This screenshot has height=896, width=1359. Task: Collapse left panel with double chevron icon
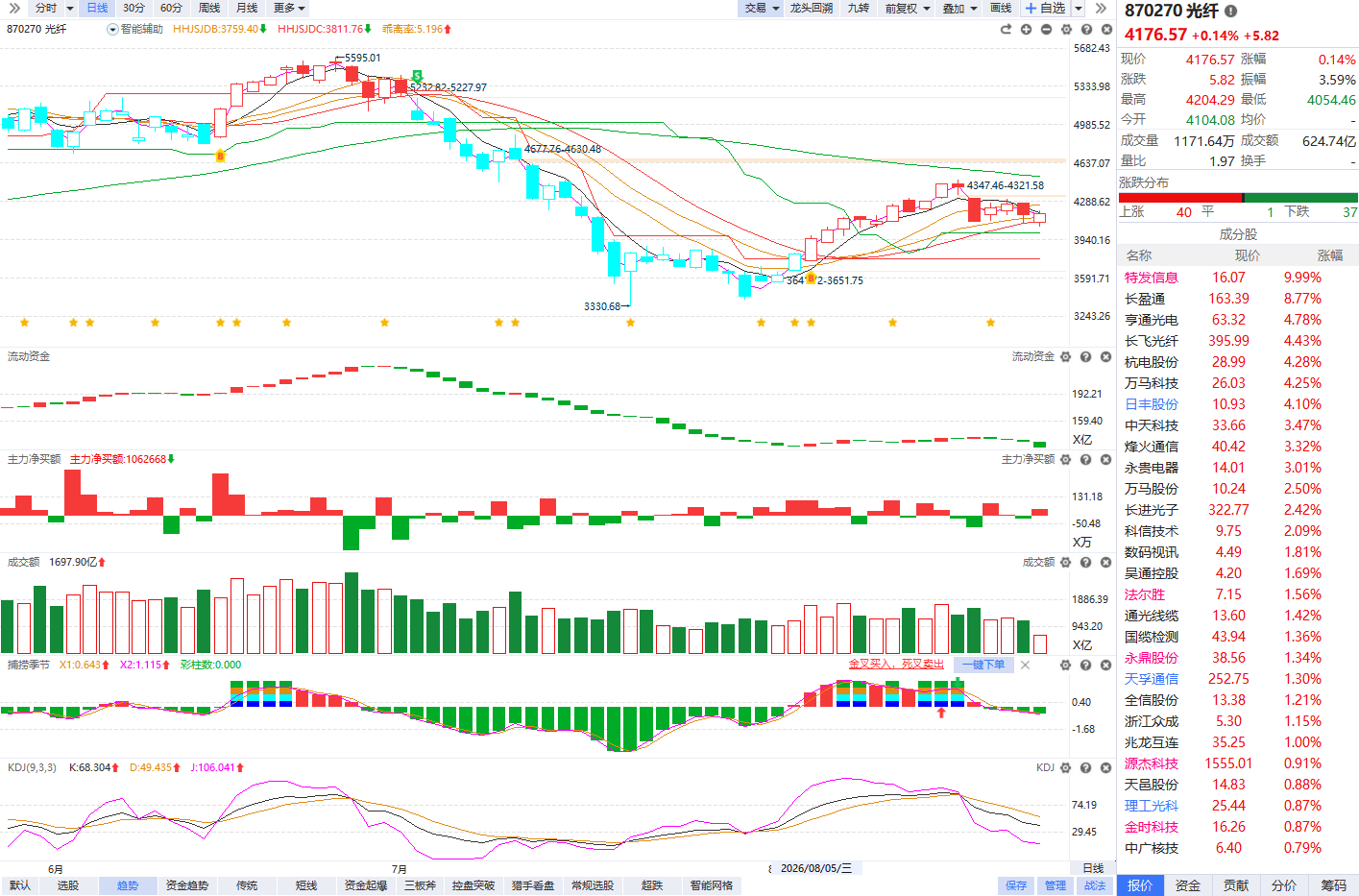[x=14, y=8]
